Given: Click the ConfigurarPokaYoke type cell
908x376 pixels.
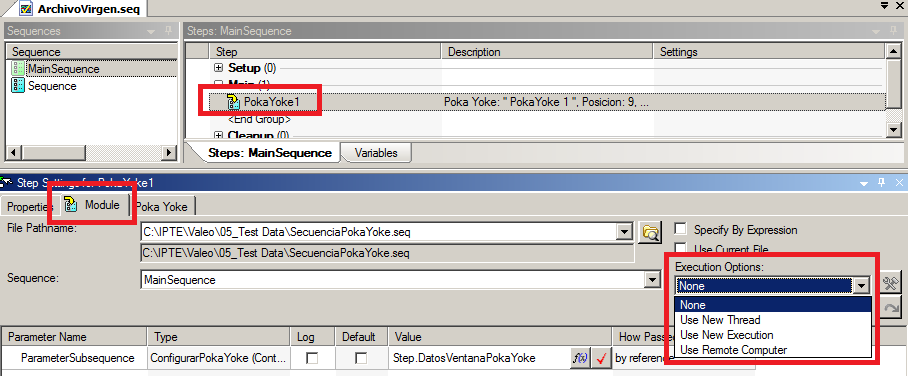Looking at the screenshot, I should click(x=218, y=358).
